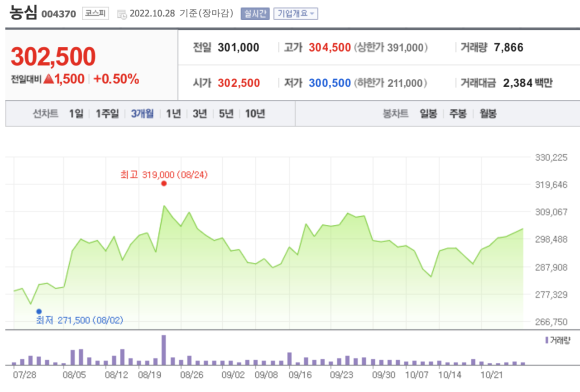The width and height of the screenshot is (580, 392).
Task: Select the 5년 line chart tab
Action: point(226,114)
